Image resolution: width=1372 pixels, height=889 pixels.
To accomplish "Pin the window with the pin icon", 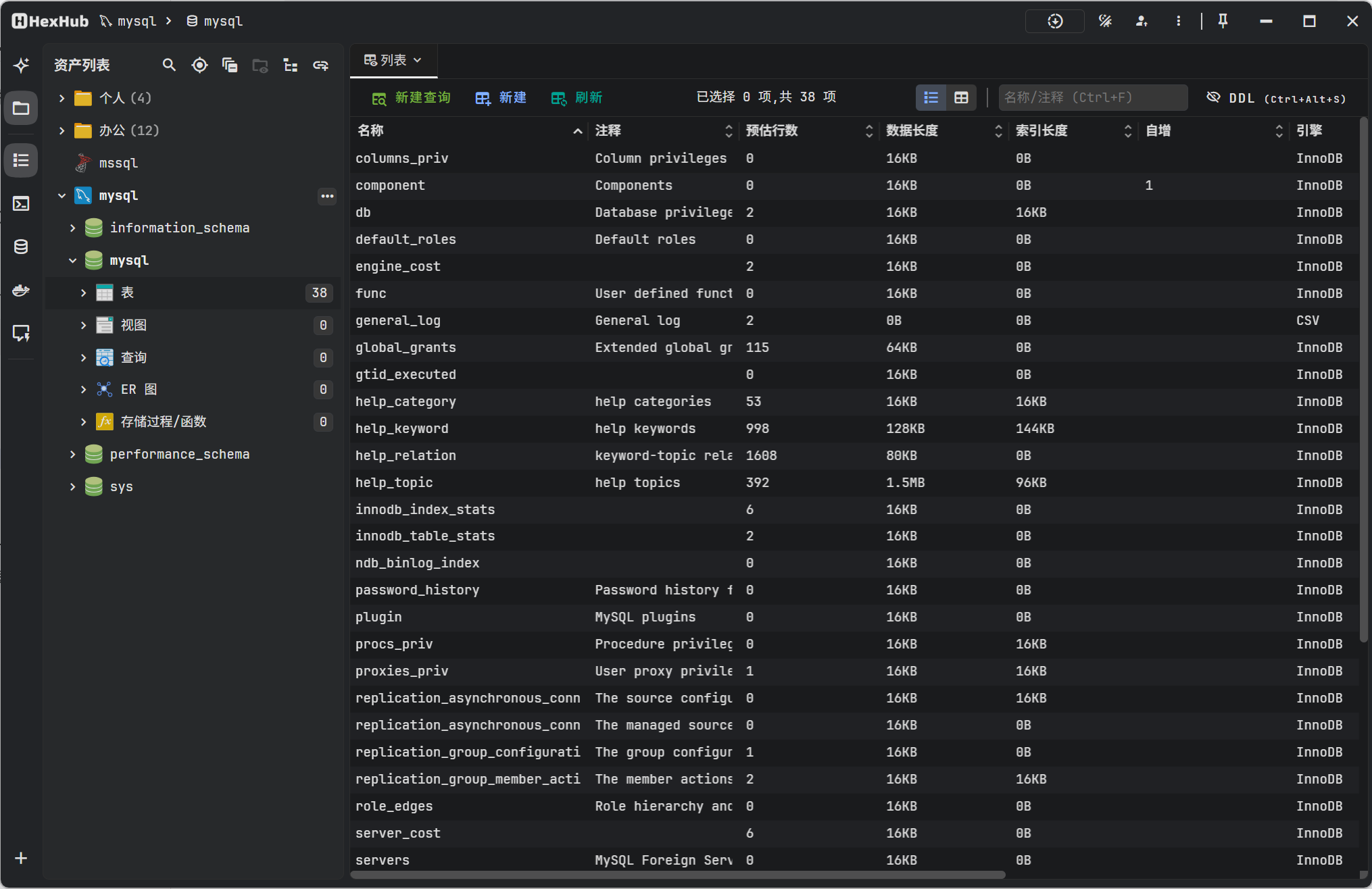I will point(1223,21).
